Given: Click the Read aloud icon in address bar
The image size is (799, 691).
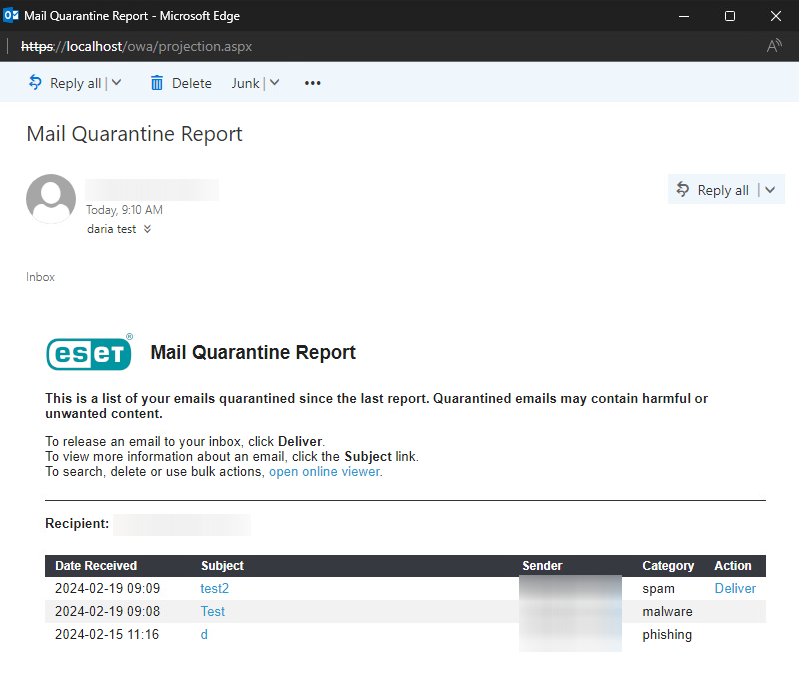Looking at the screenshot, I should (x=773, y=46).
